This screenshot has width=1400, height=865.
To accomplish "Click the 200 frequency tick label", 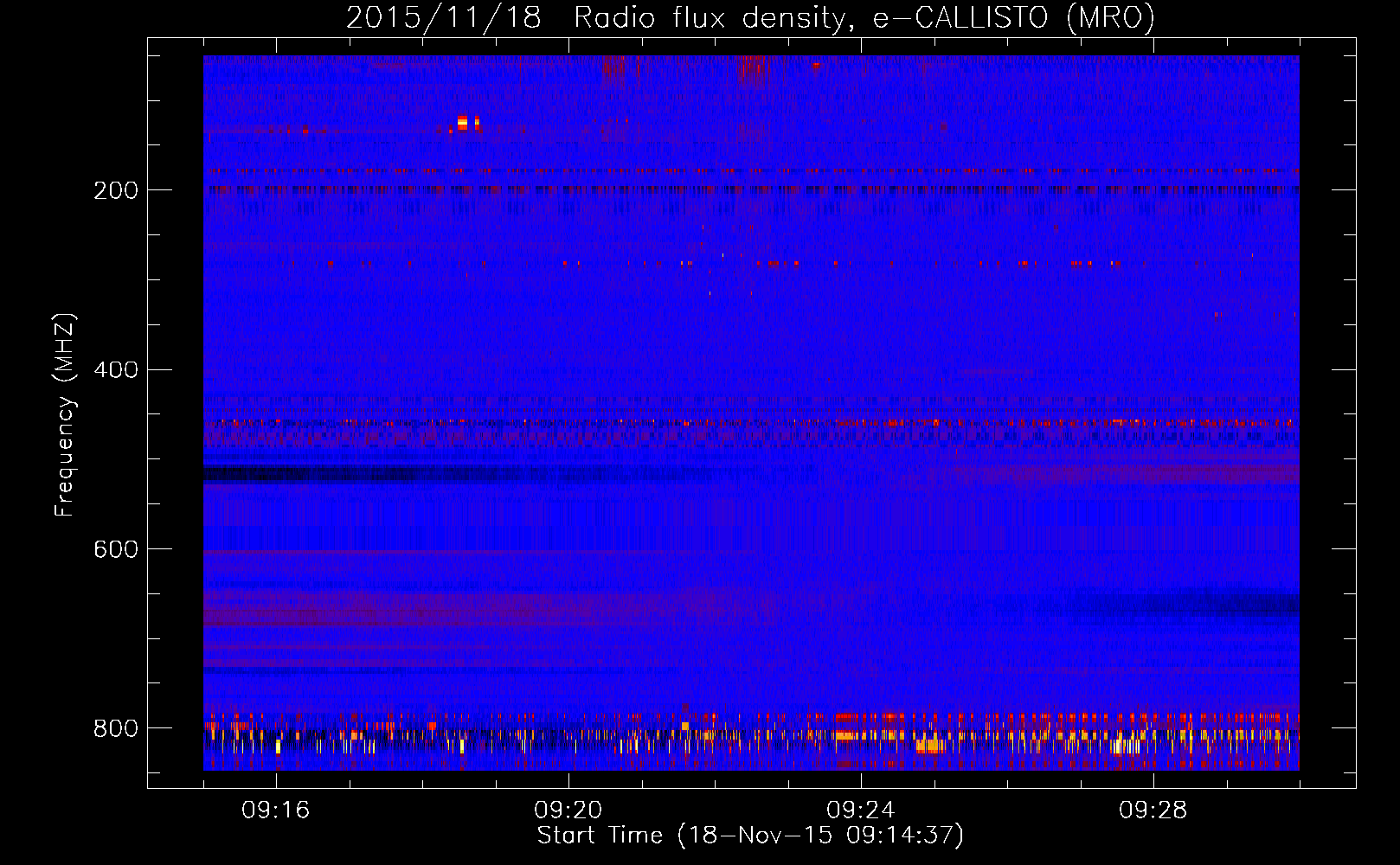I will [x=115, y=190].
